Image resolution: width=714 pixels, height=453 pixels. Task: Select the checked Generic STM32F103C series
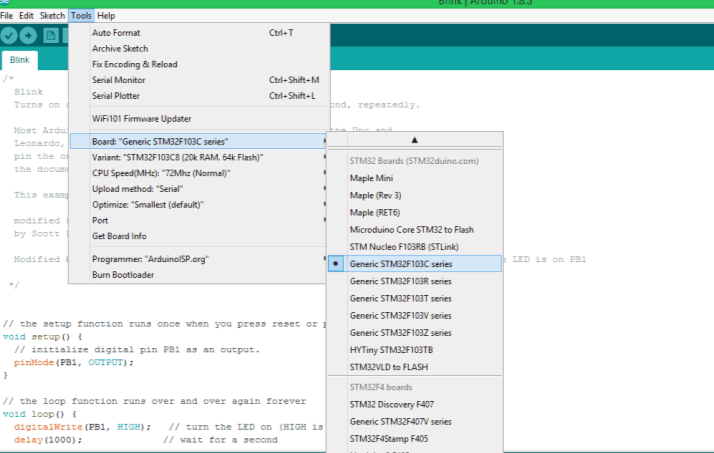415,264
